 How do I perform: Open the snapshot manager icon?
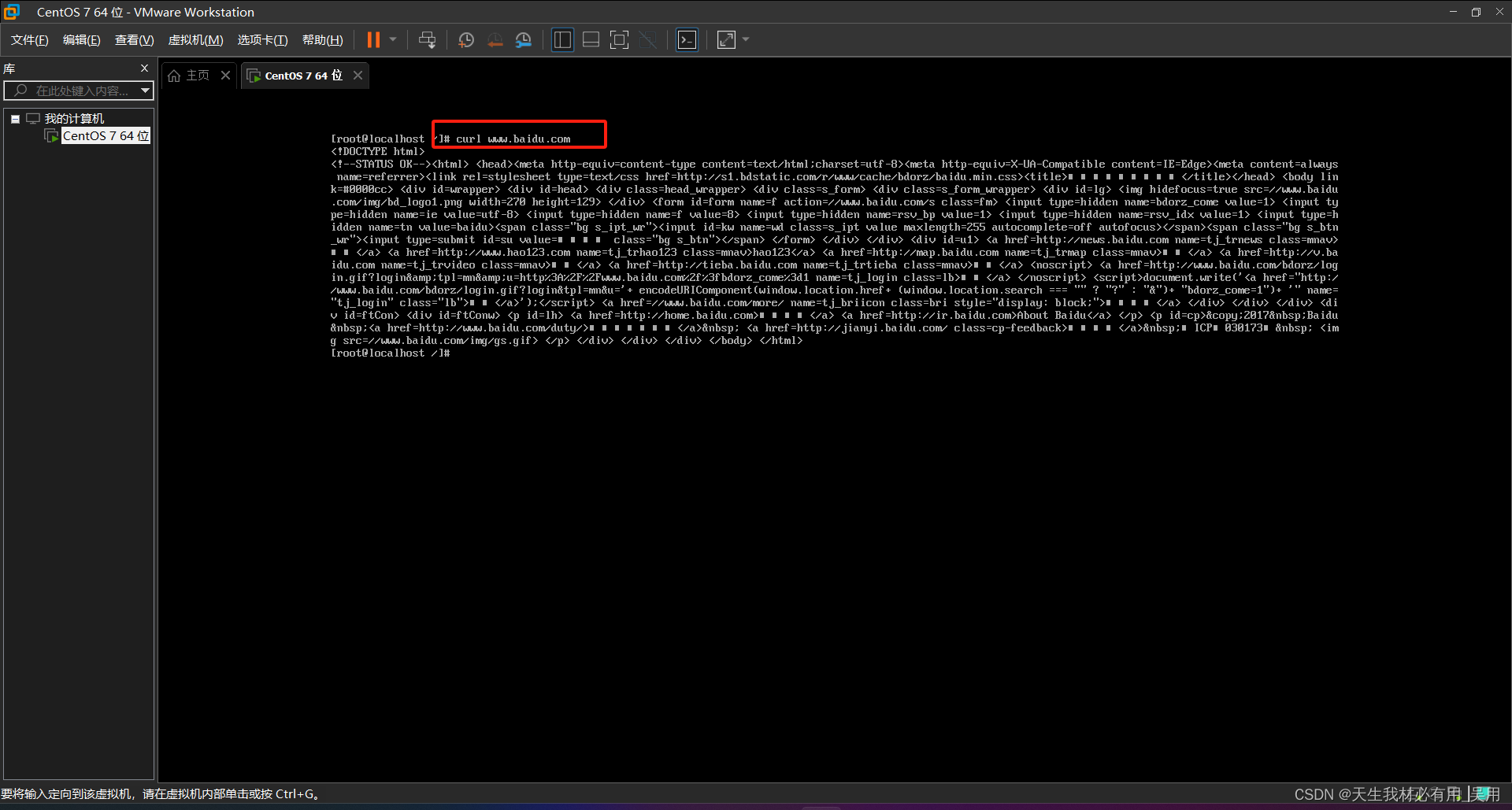pyautogui.click(x=524, y=40)
